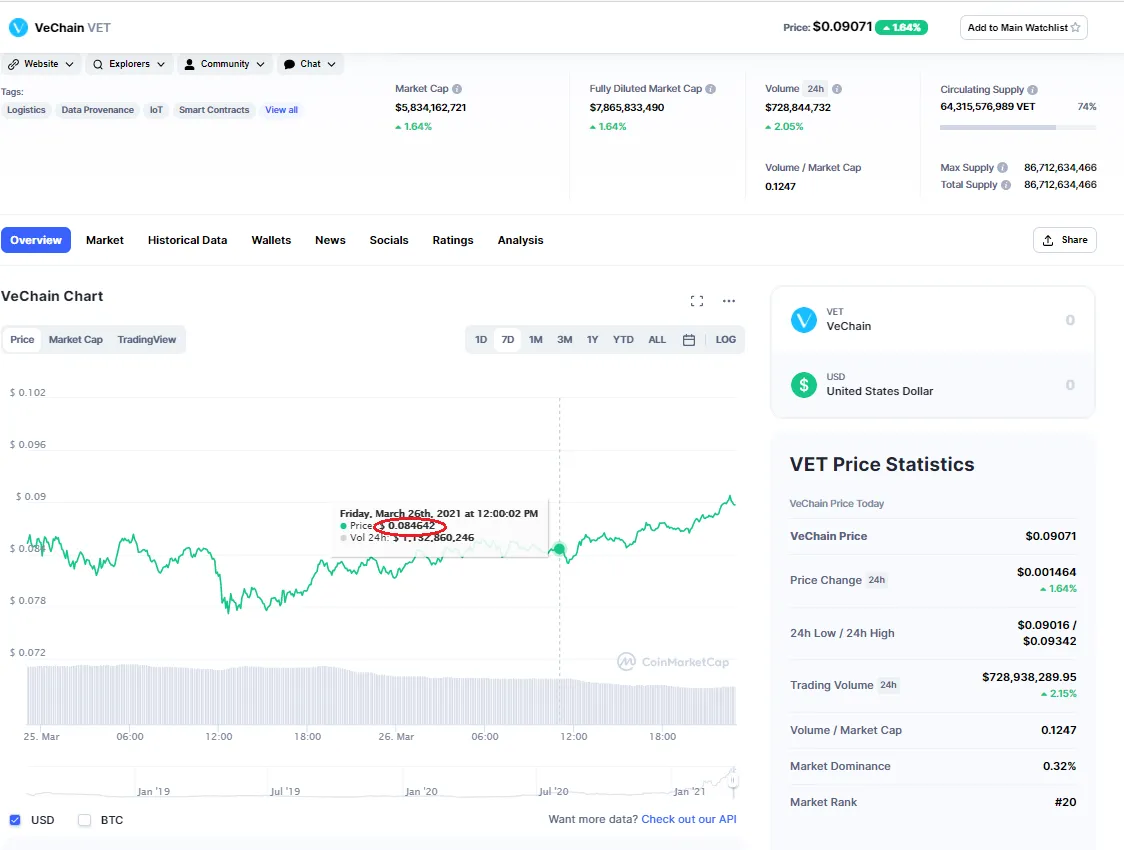Switch to the Market tab
1124x850 pixels.
coord(105,240)
